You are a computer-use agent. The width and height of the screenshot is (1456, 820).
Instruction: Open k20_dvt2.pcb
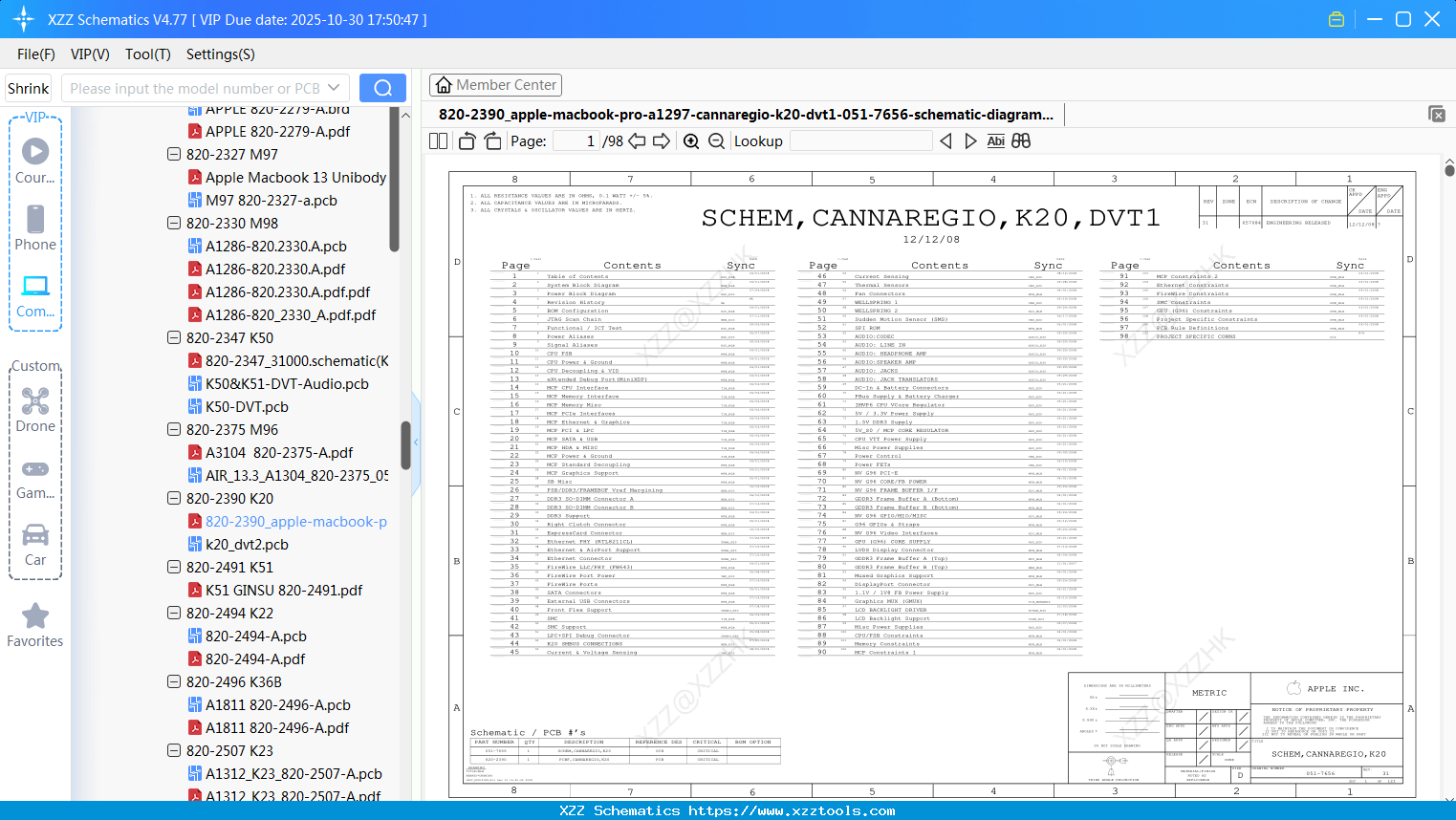tap(247, 544)
